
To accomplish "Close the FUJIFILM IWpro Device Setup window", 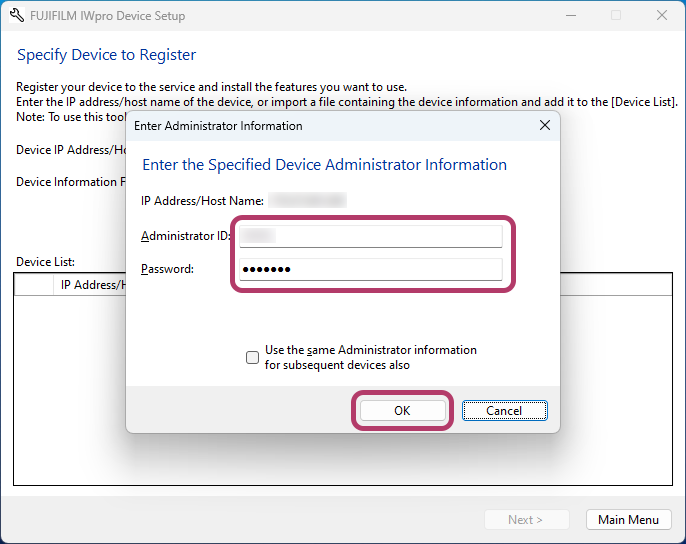I will coord(662,15).
